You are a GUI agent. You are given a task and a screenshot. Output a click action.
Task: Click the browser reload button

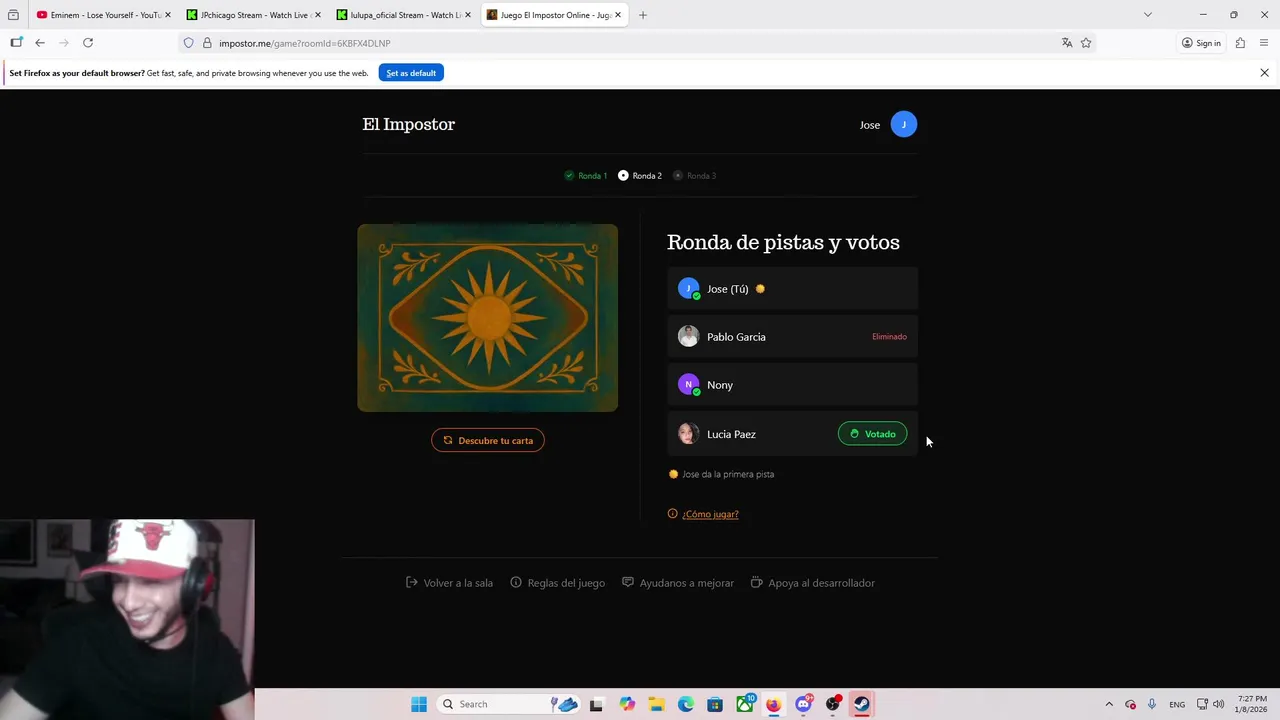coord(88,43)
